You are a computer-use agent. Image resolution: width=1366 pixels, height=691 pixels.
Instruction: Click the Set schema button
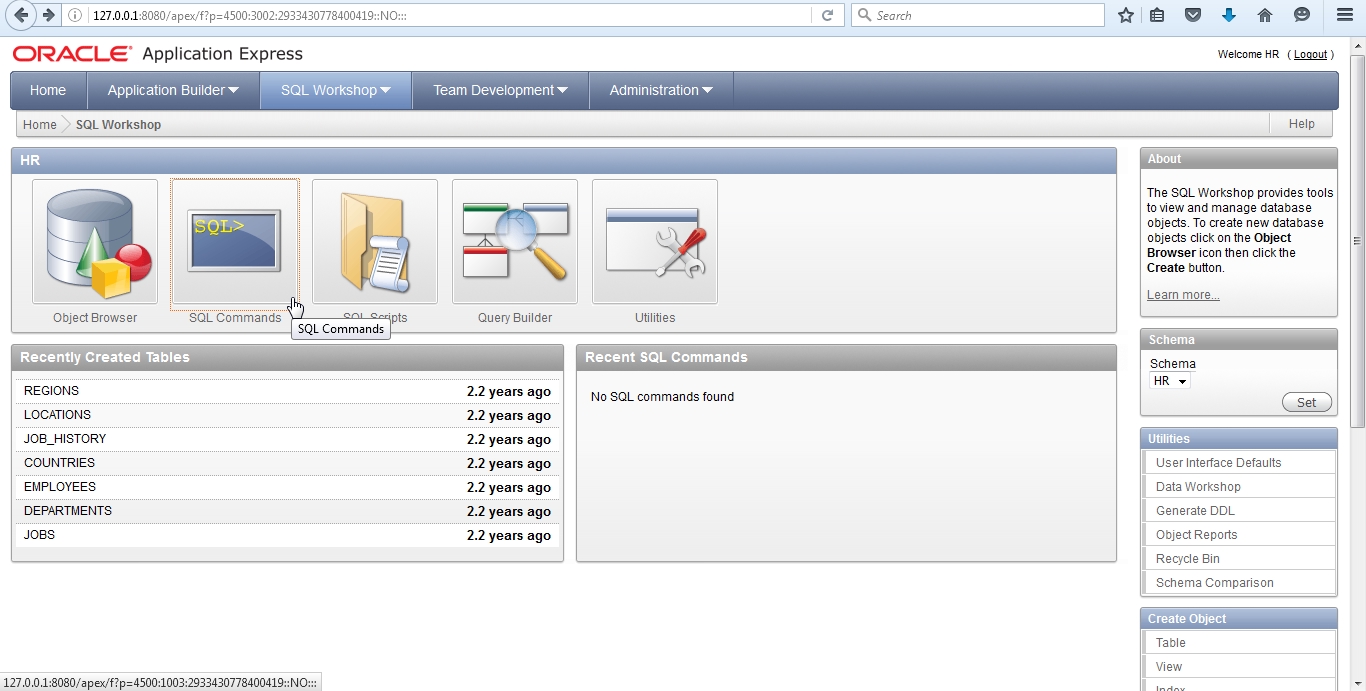click(1307, 402)
